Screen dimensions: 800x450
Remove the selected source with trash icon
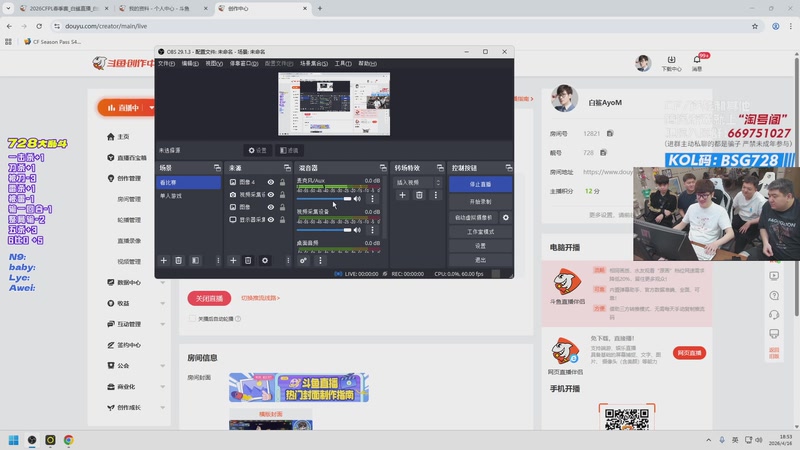[x=248, y=260]
